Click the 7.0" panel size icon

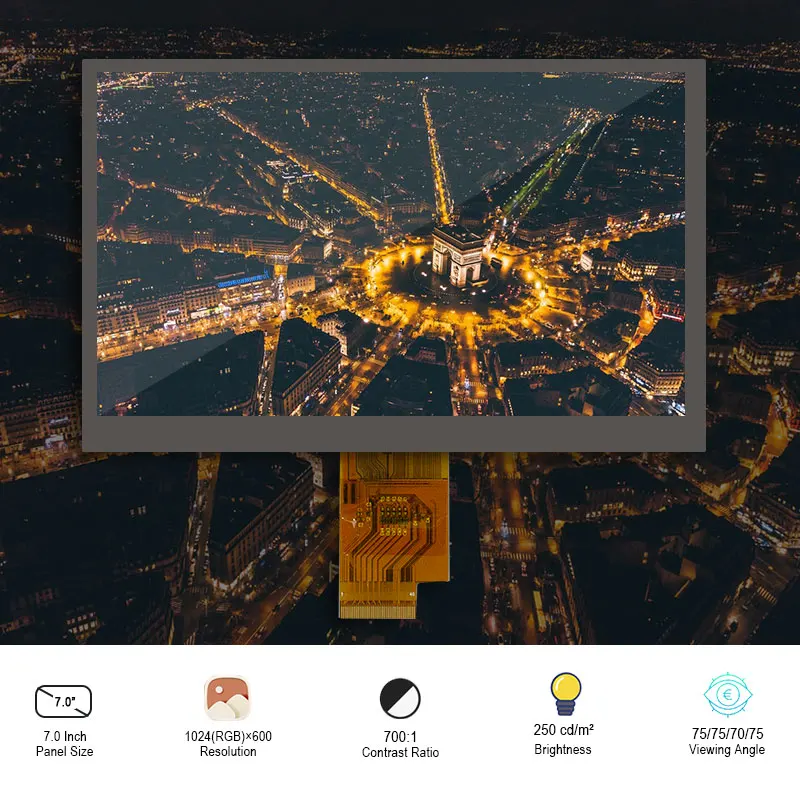pyautogui.click(x=63, y=702)
